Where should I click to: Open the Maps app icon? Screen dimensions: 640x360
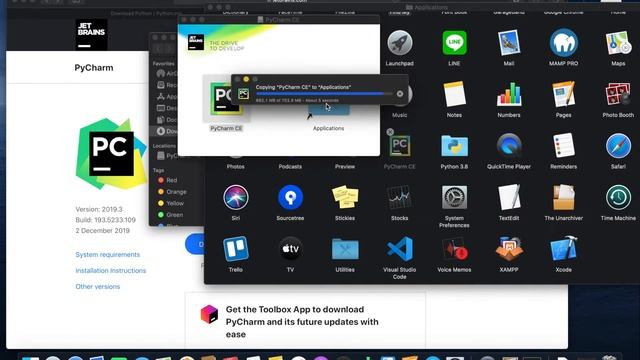pos(618,43)
